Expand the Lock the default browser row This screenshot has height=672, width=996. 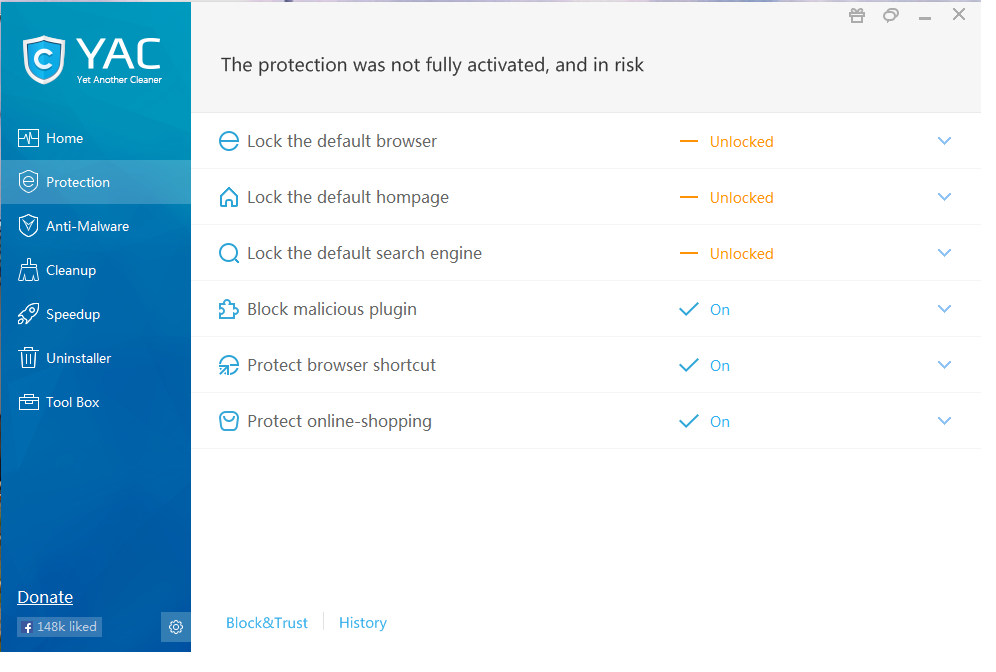[944, 141]
